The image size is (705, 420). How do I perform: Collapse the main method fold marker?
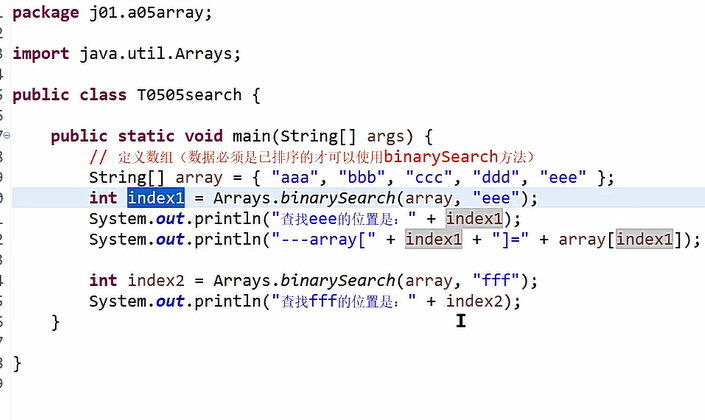[7, 135]
